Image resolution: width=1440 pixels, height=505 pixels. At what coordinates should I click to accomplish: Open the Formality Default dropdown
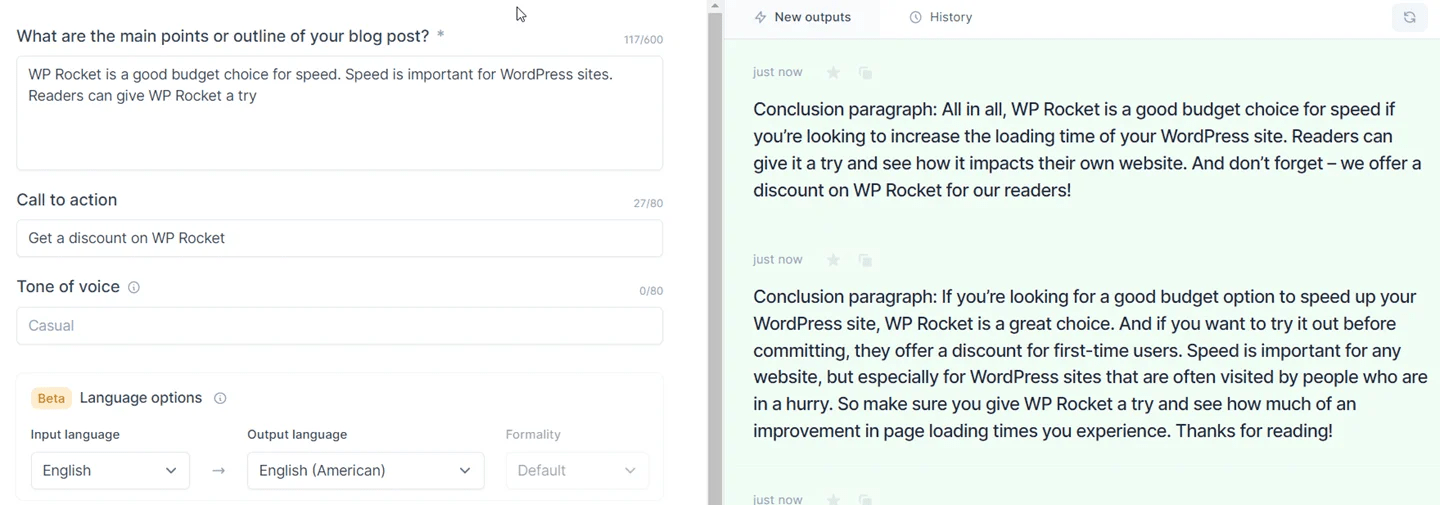coord(577,471)
